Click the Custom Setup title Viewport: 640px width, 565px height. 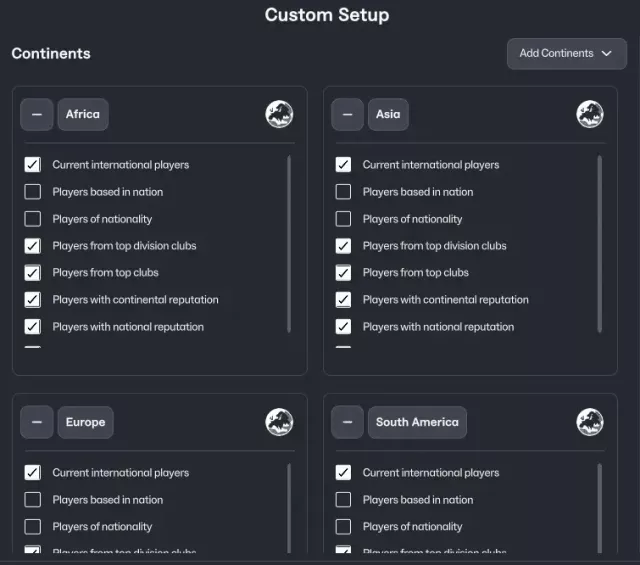[327, 15]
